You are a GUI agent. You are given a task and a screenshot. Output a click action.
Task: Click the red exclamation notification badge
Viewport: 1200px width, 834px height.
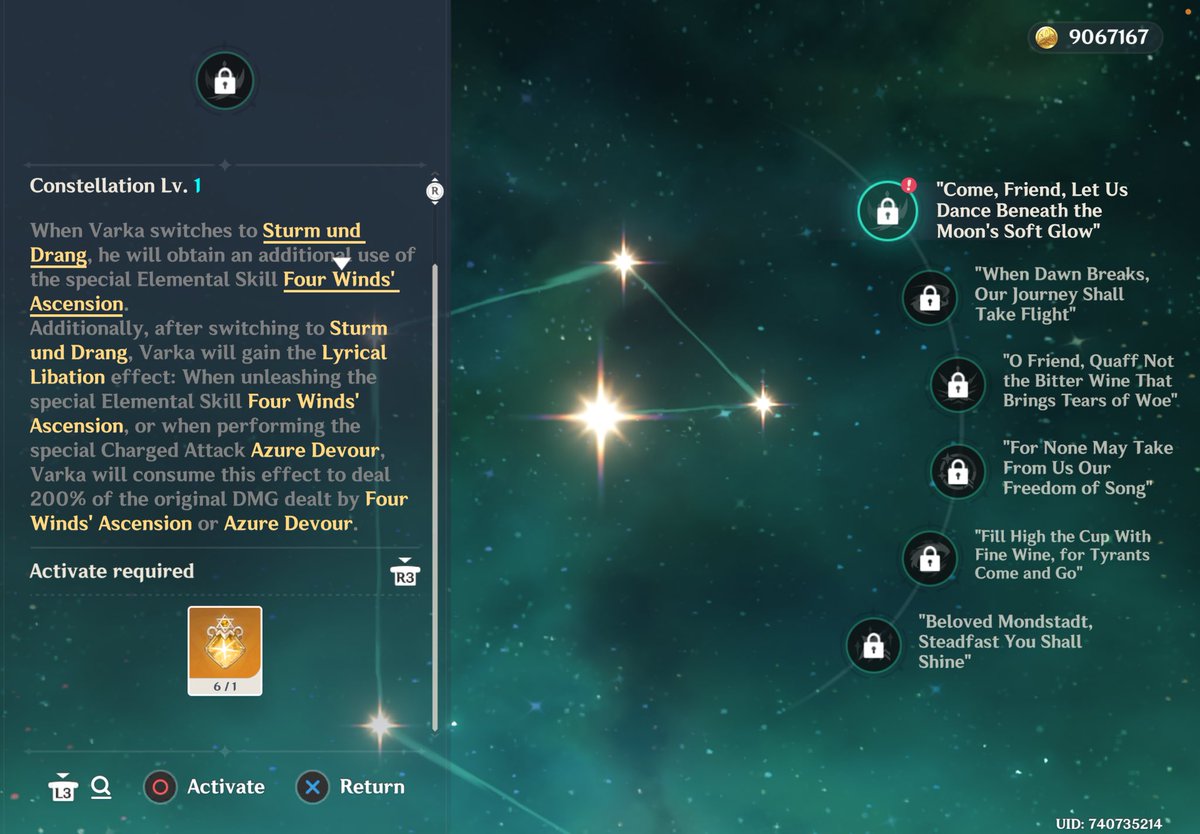[908, 185]
